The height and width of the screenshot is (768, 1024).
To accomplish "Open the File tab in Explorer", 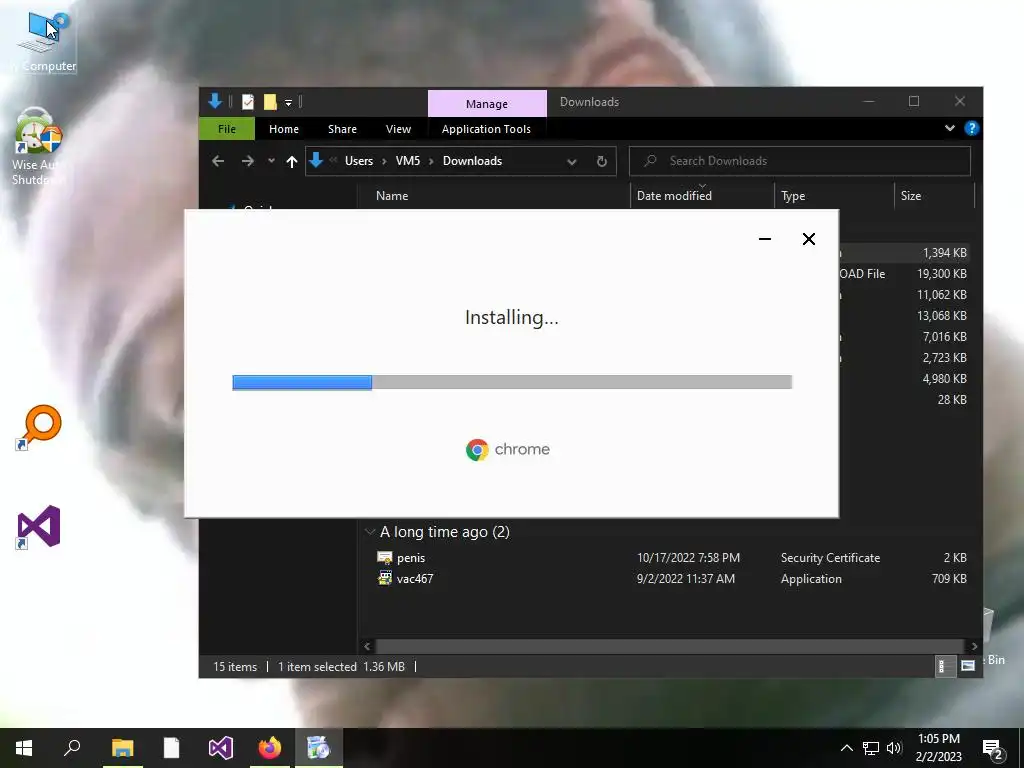I will 227,129.
